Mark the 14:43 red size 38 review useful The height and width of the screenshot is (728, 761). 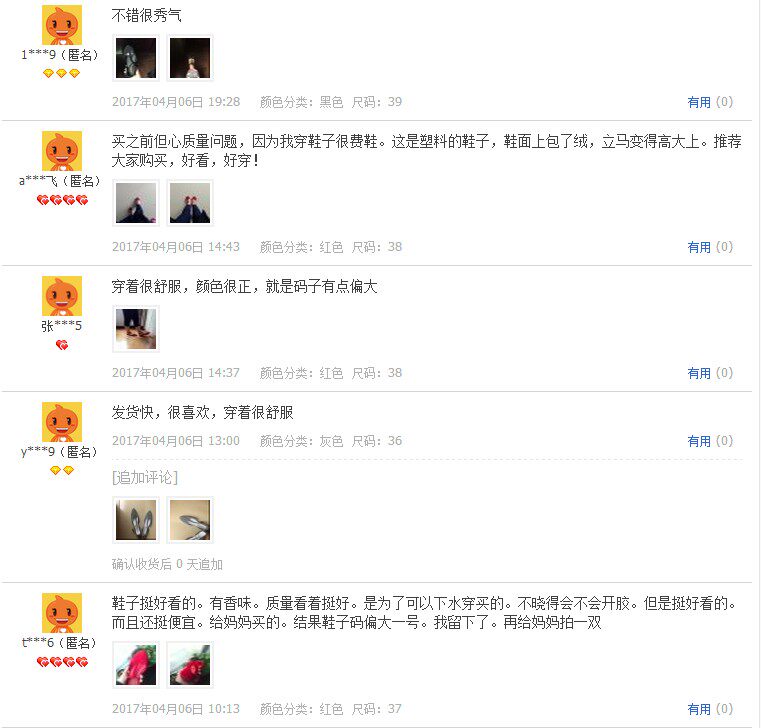pos(699,247)
